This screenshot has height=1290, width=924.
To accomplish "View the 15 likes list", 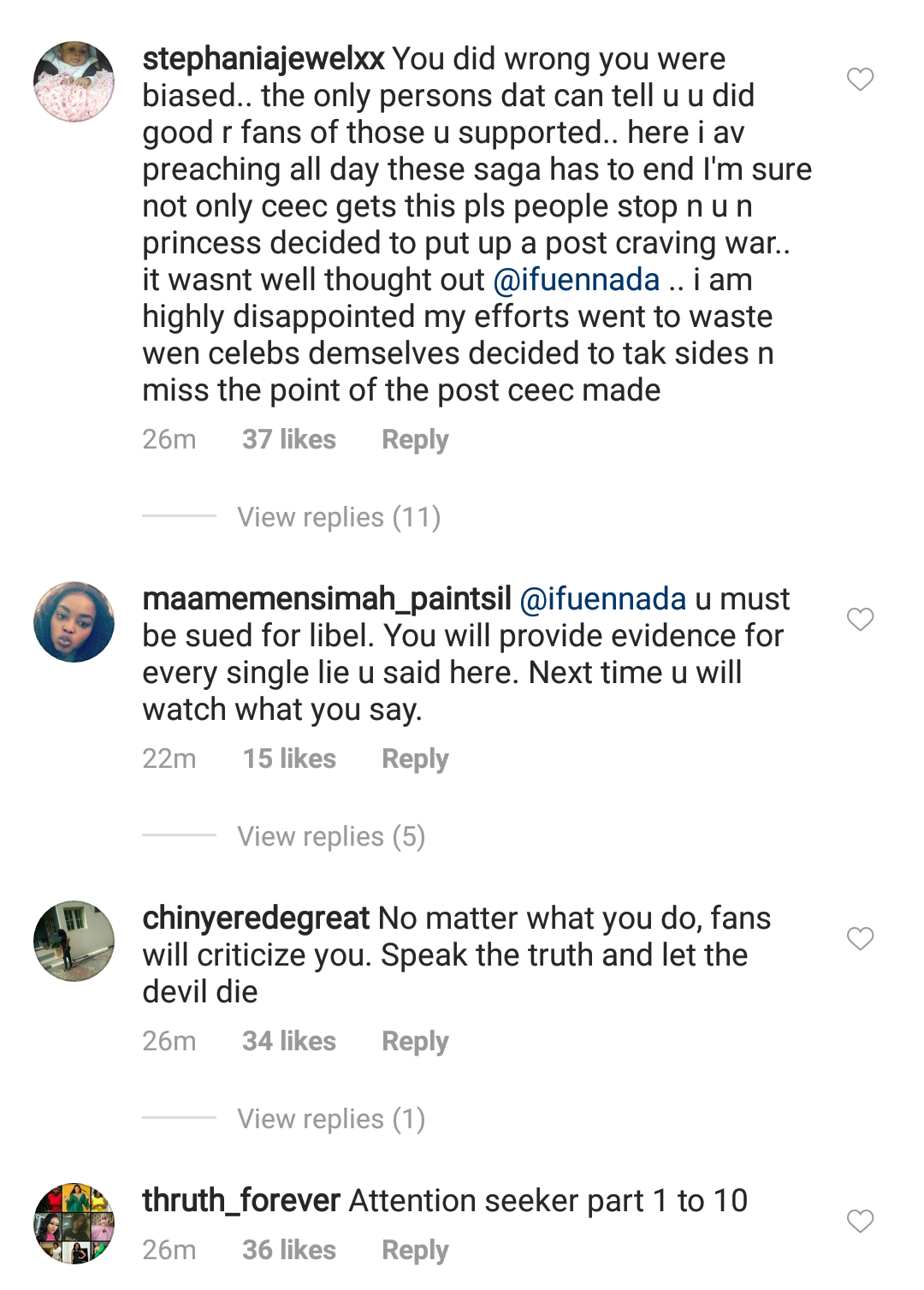I will tap(289, 759).
